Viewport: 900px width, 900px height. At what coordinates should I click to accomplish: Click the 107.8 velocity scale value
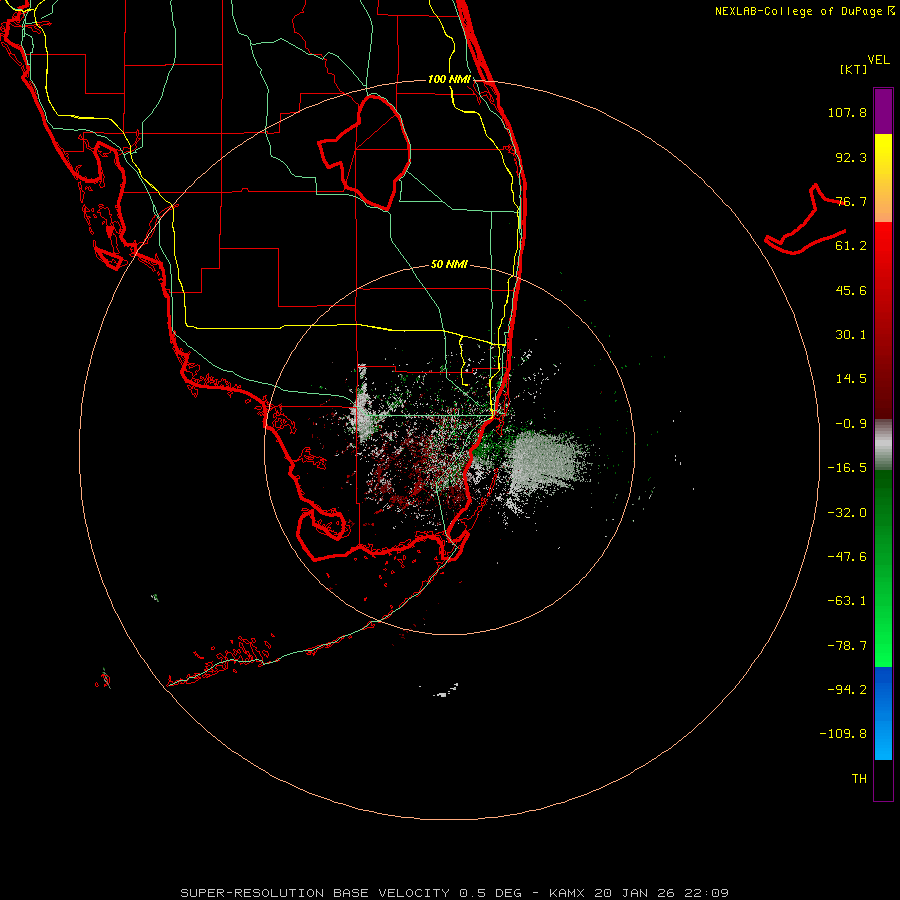[847, 112]
